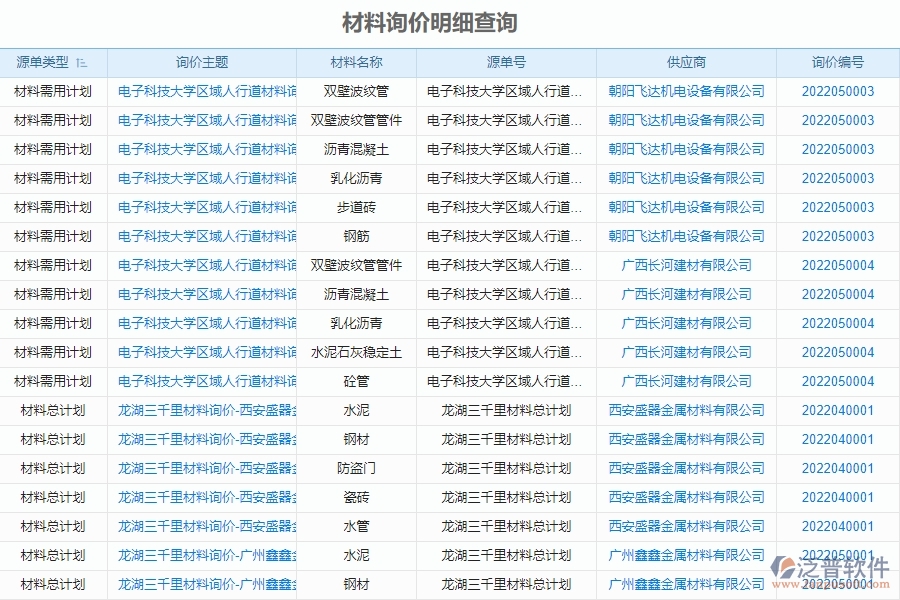Open inquiry number link 2022050003 in first row

pos(838,91)
